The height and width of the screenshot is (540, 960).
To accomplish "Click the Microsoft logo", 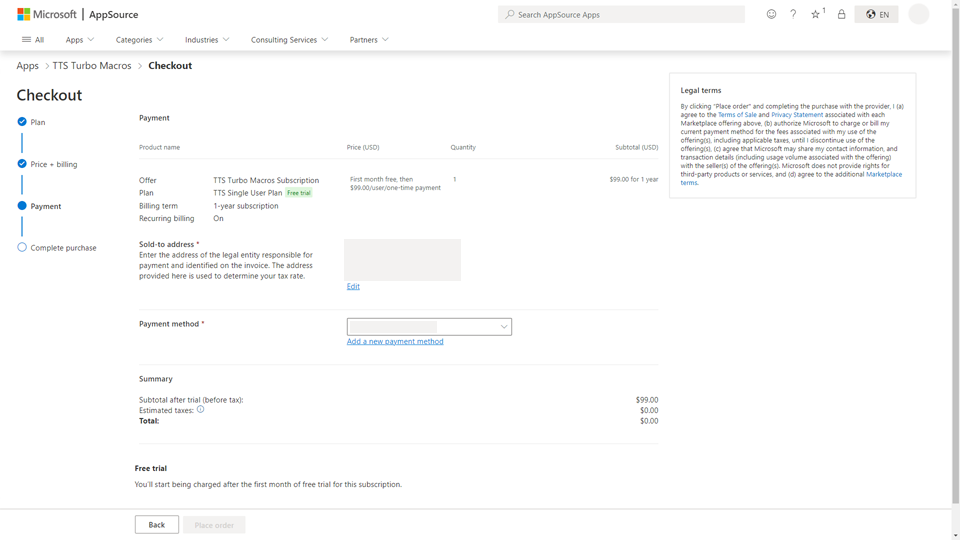I will click(47, 14).
